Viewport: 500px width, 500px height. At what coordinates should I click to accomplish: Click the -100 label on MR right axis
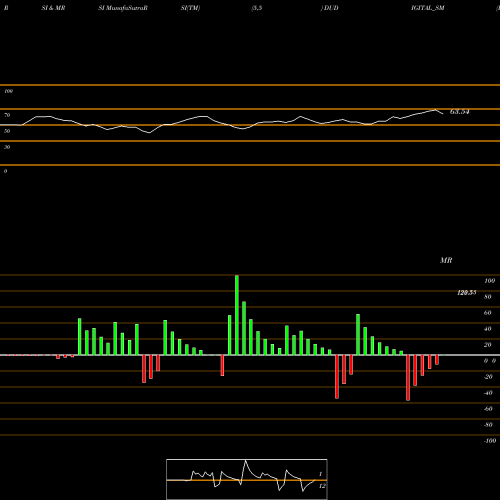(490, 441)
